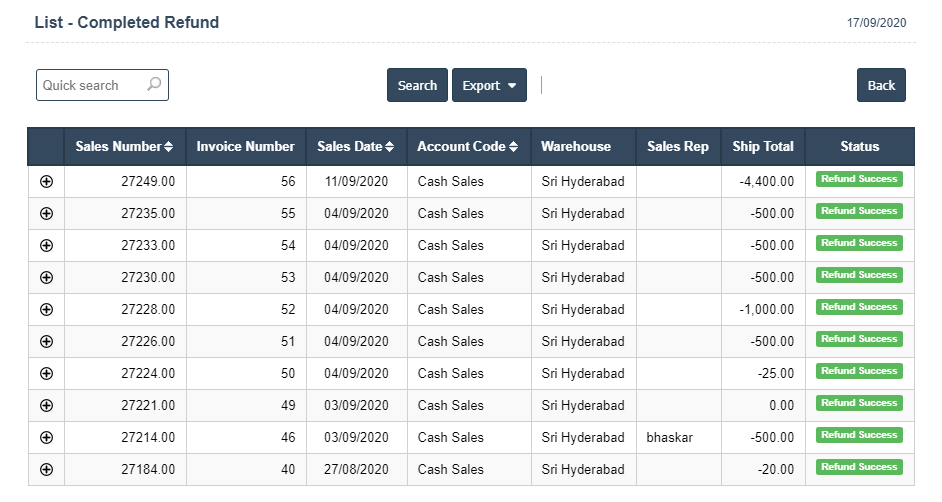Click Refund Success badge for sales 27249.00
This screenshot has width=942, height=502.
[x=859, y=179]
